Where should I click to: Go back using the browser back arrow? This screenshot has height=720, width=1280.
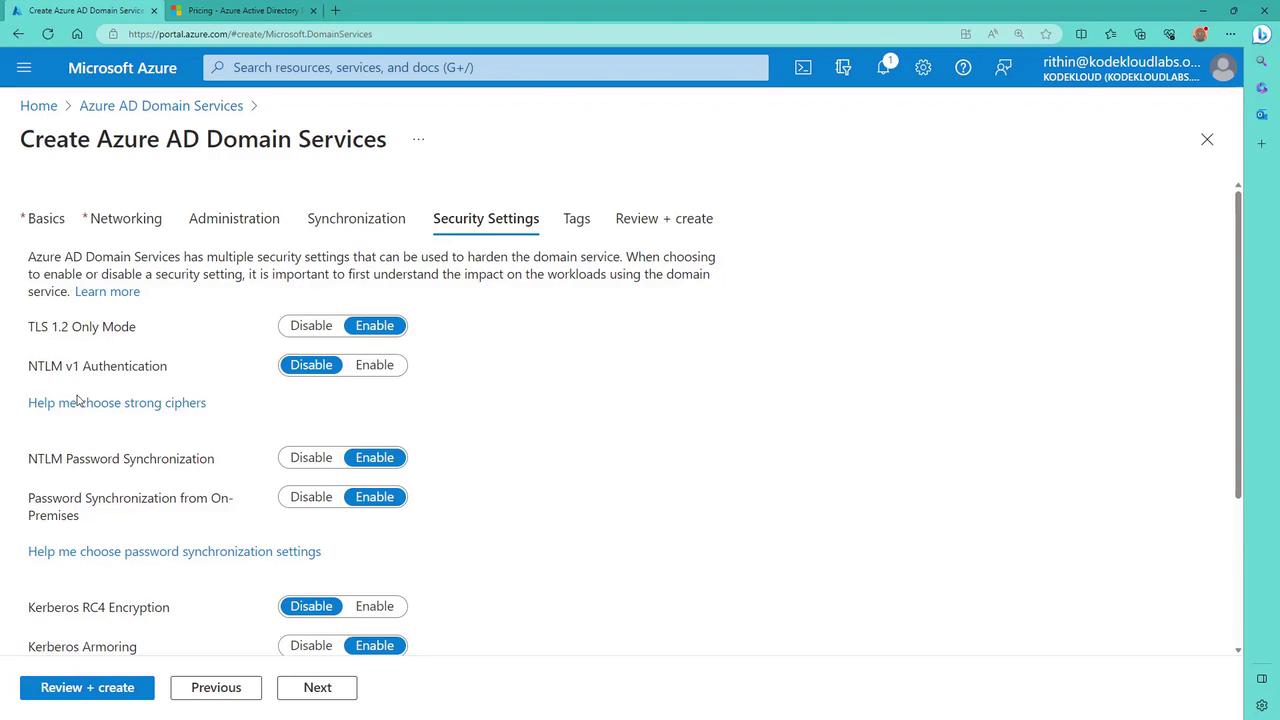[x=18, y=34]
